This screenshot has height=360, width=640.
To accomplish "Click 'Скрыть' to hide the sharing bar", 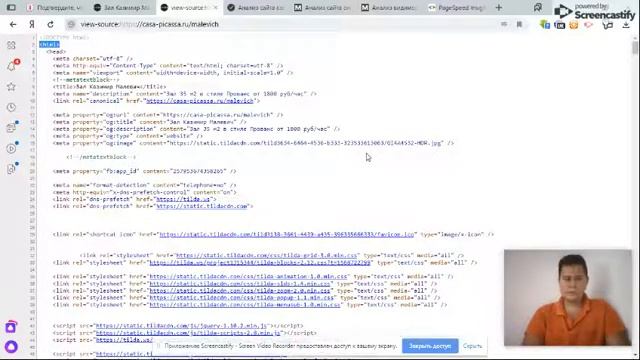I will pyautogui.click(x=473, y=346).
